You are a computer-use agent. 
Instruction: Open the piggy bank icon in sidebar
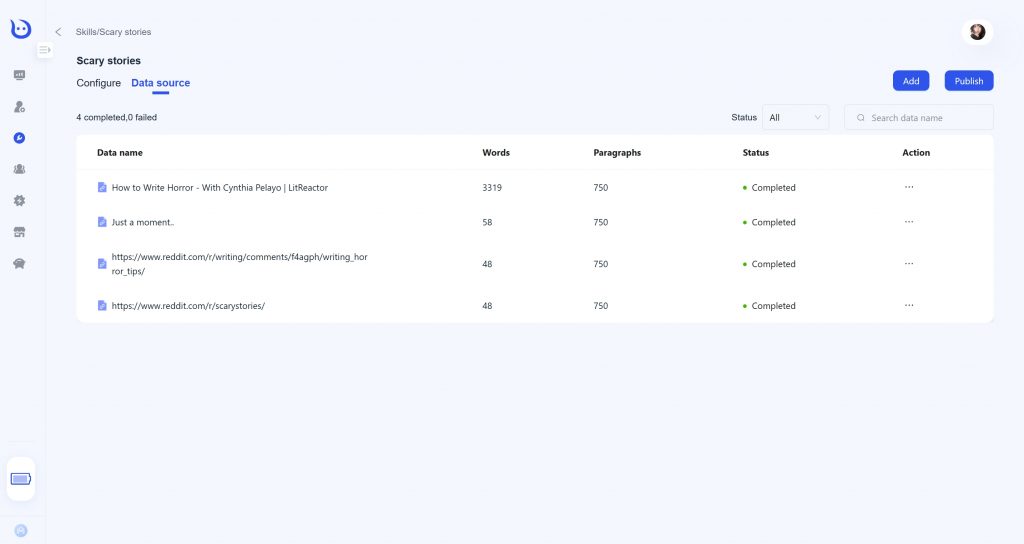click(20, 263)
